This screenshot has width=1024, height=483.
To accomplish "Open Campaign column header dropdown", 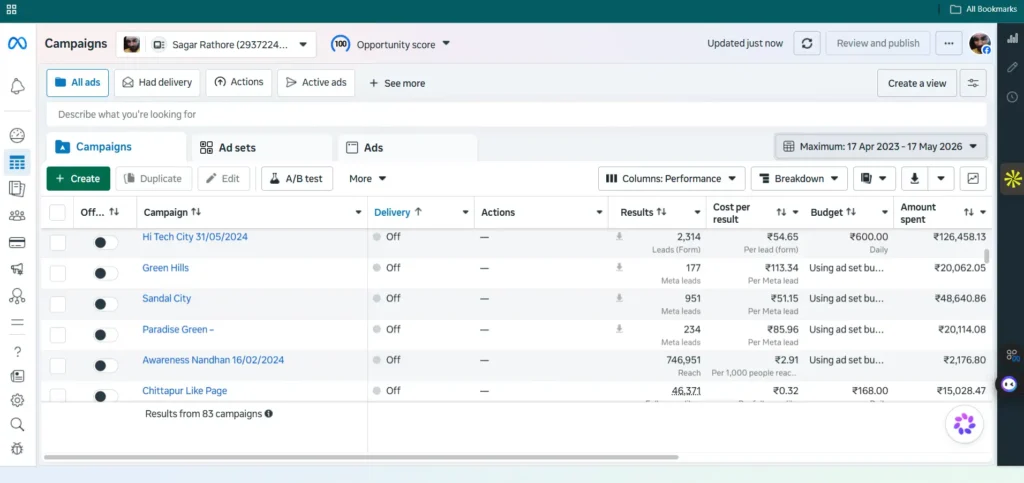I will tap(358, 212).
